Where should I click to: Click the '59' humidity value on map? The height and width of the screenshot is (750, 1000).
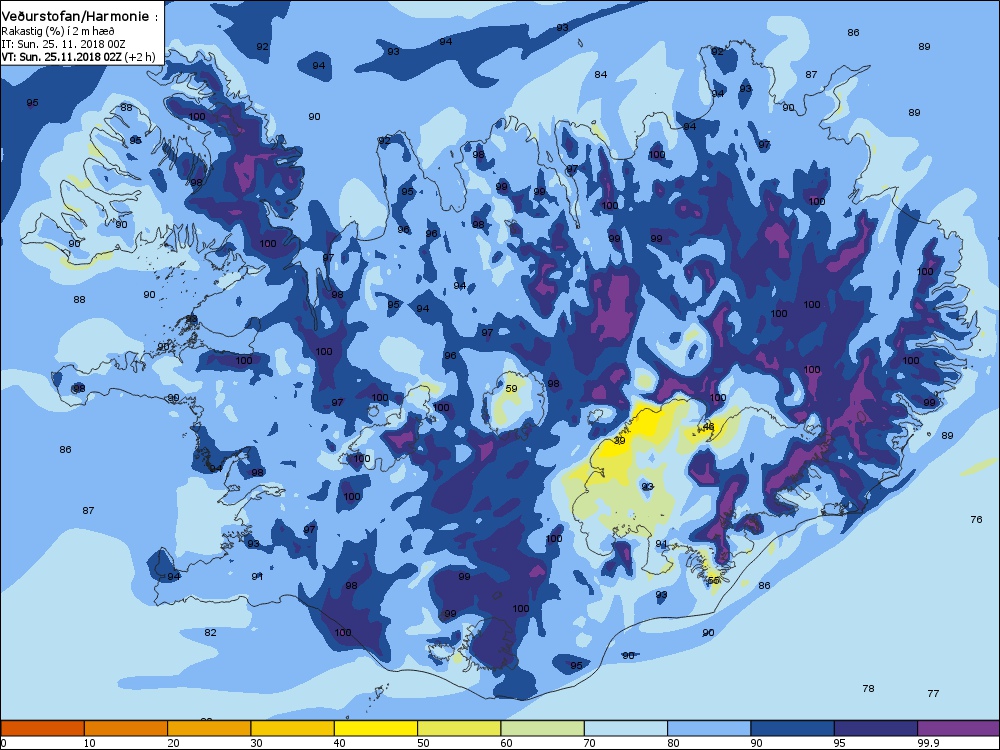point(511,388)
